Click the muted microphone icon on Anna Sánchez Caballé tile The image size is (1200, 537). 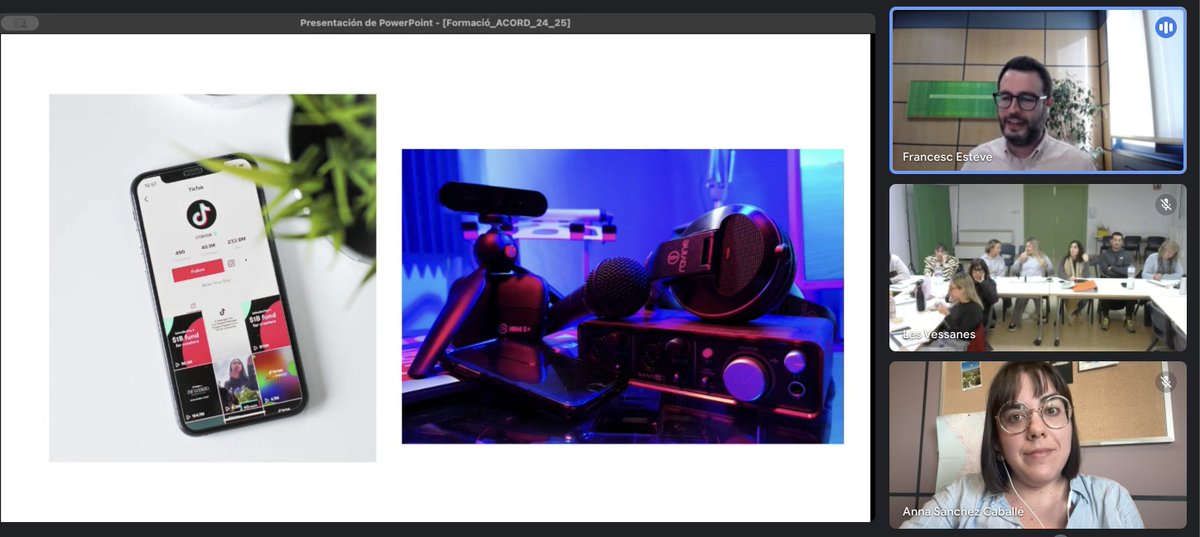(1165, 382)
